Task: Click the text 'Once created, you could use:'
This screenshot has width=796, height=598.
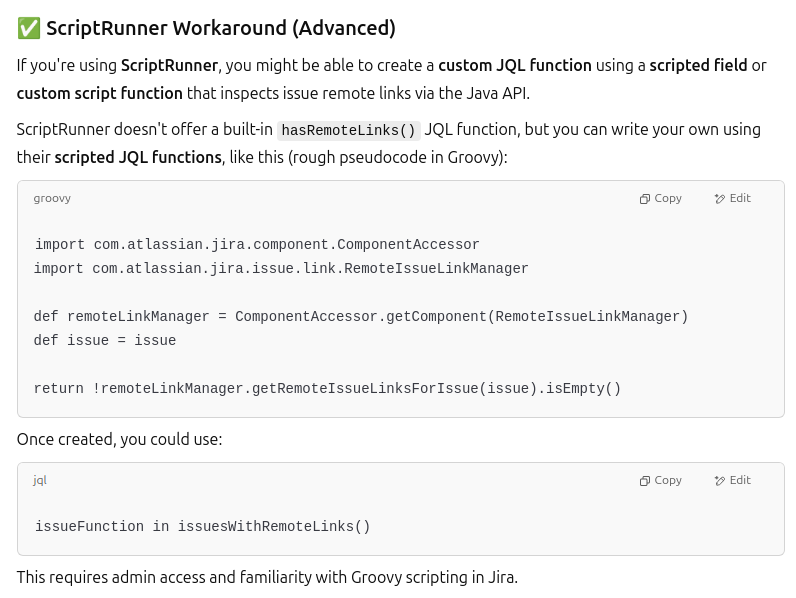Action: point(119,439)
